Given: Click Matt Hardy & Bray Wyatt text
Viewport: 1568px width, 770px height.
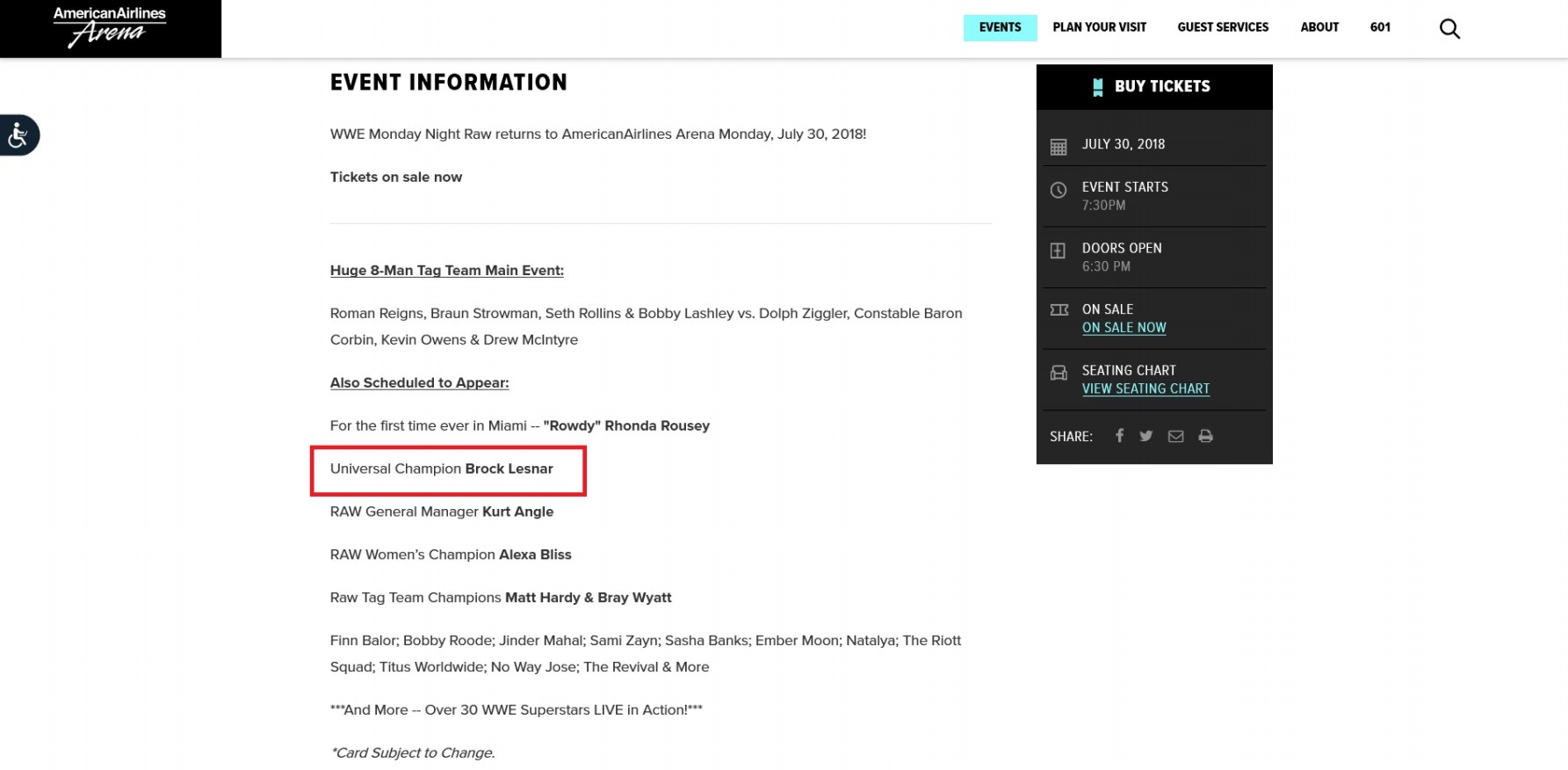Looking at the screenshot, I should tap(589, 599).
